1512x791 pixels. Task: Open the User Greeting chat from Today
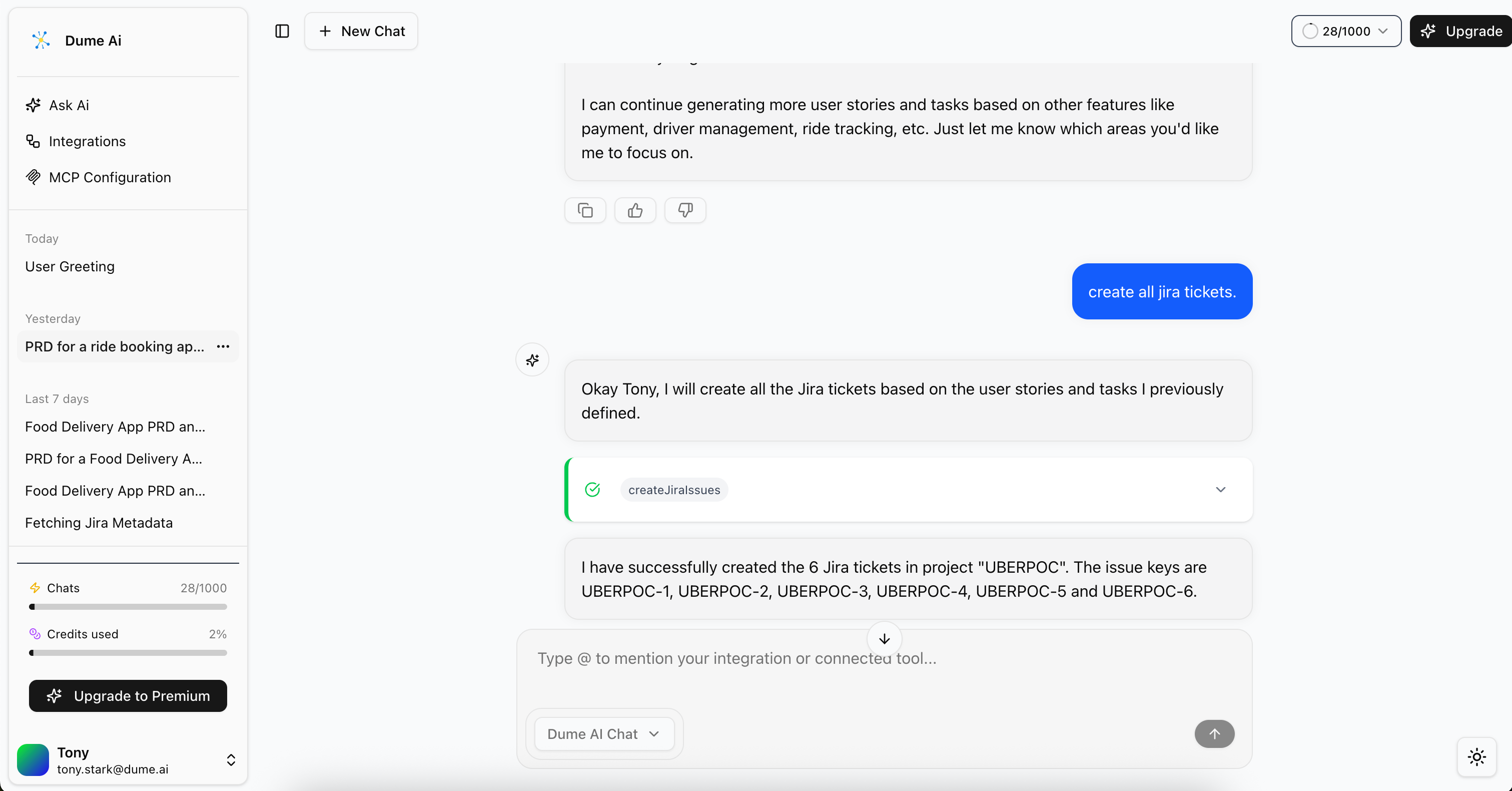point(69,267)
